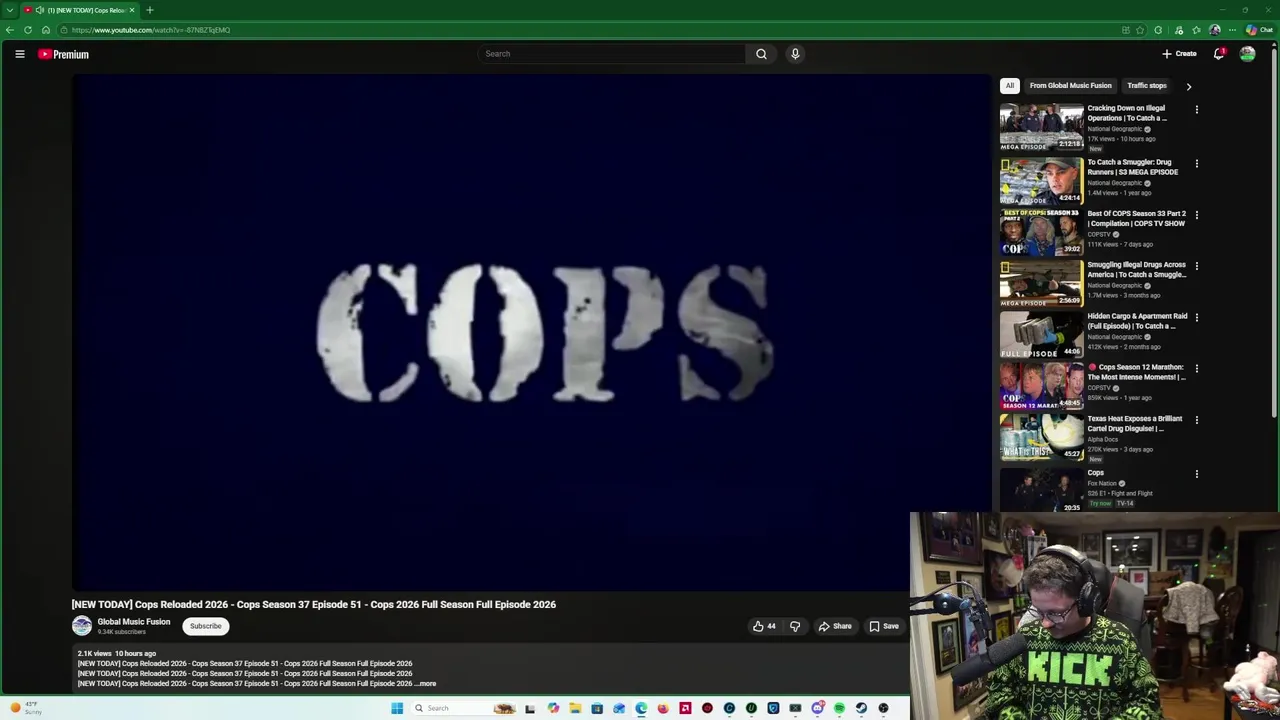Go to YouTube Premium home logo
Image resolution: width=1280 pixels, height=720 pixels.
click(64, 54)
